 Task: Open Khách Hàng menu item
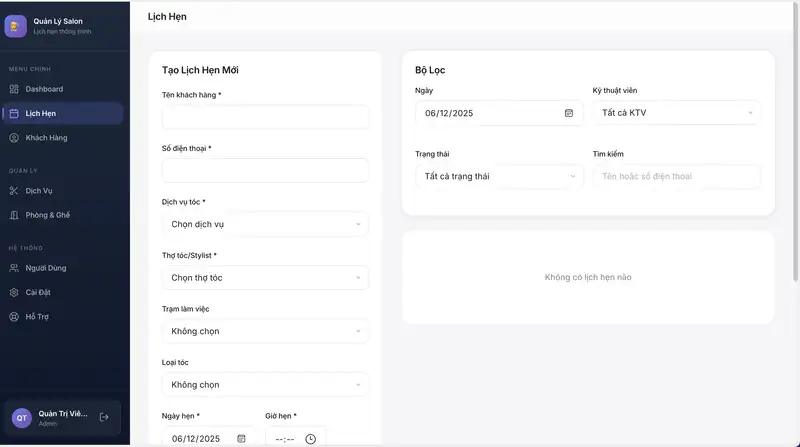[x=46, y=137]
